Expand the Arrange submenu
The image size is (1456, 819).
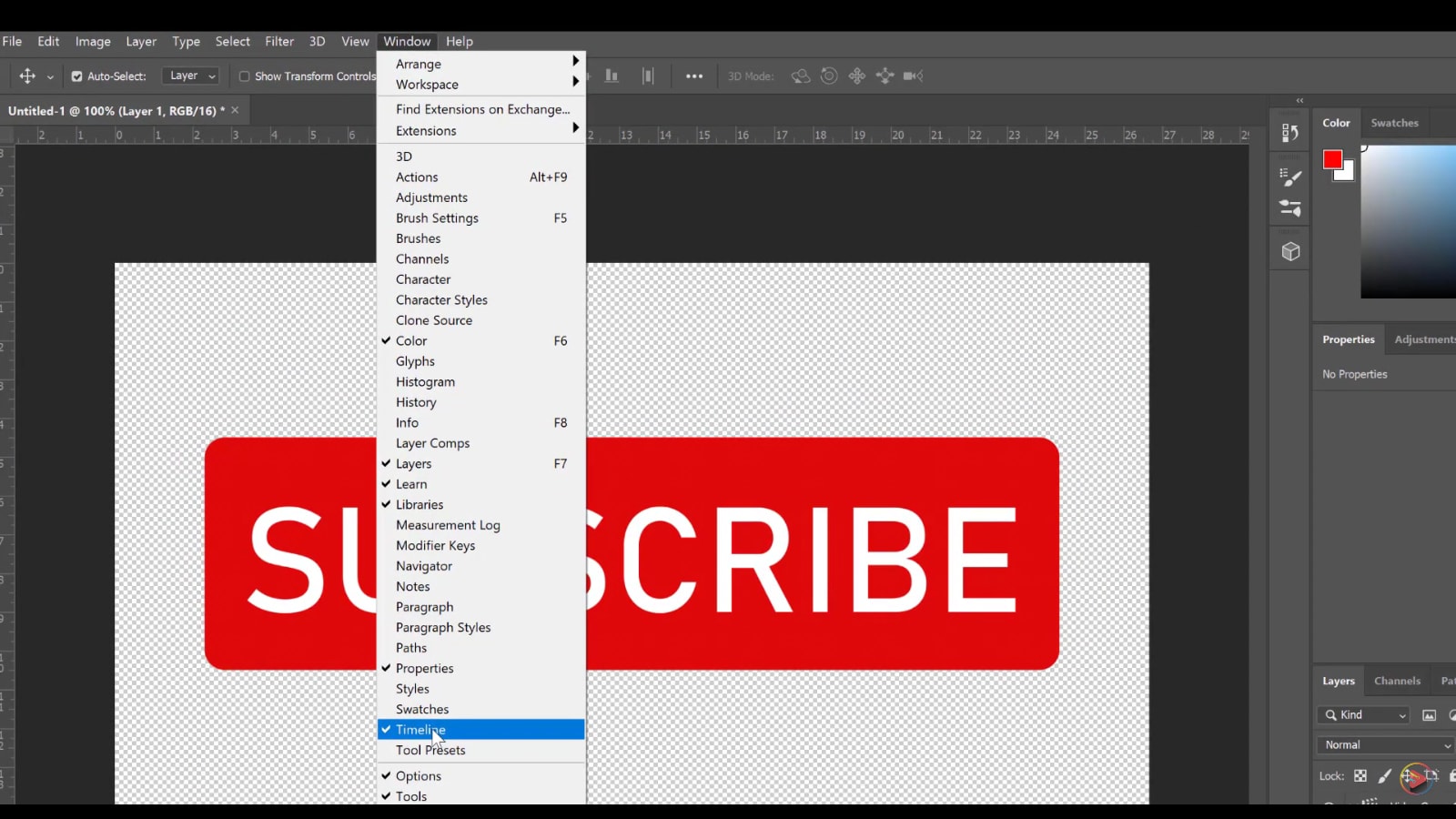[x=480, y=64]
